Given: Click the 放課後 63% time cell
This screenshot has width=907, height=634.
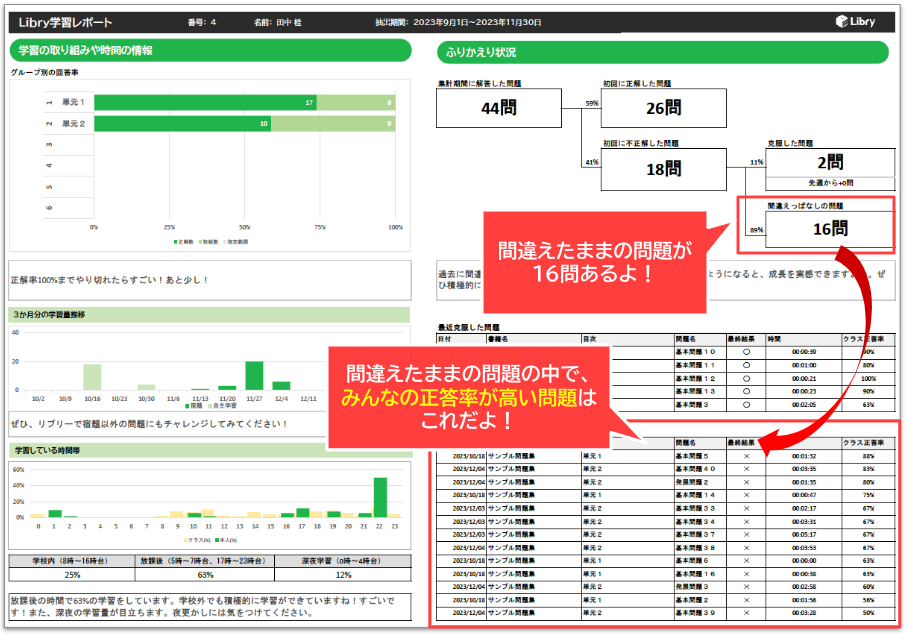Looking at the screenshot, I should [x=206, y=575].
